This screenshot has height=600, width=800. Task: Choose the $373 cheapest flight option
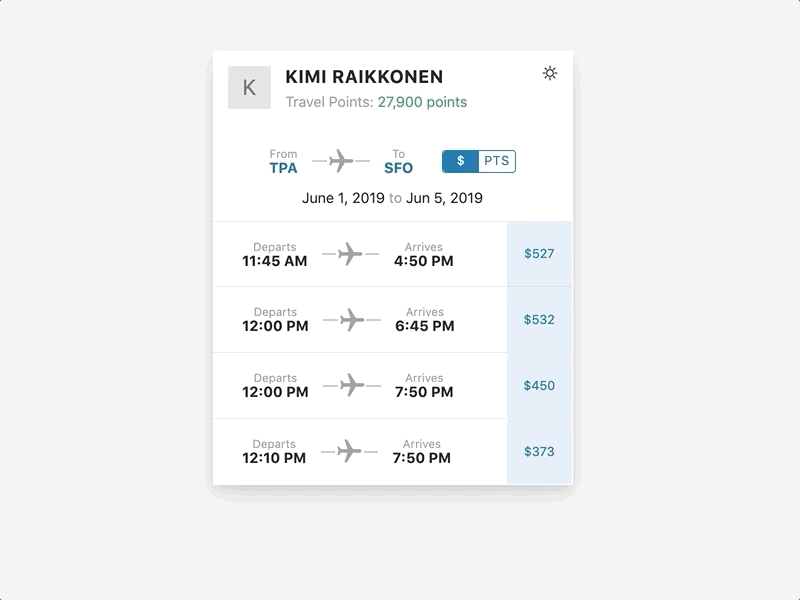click(539, 449)
